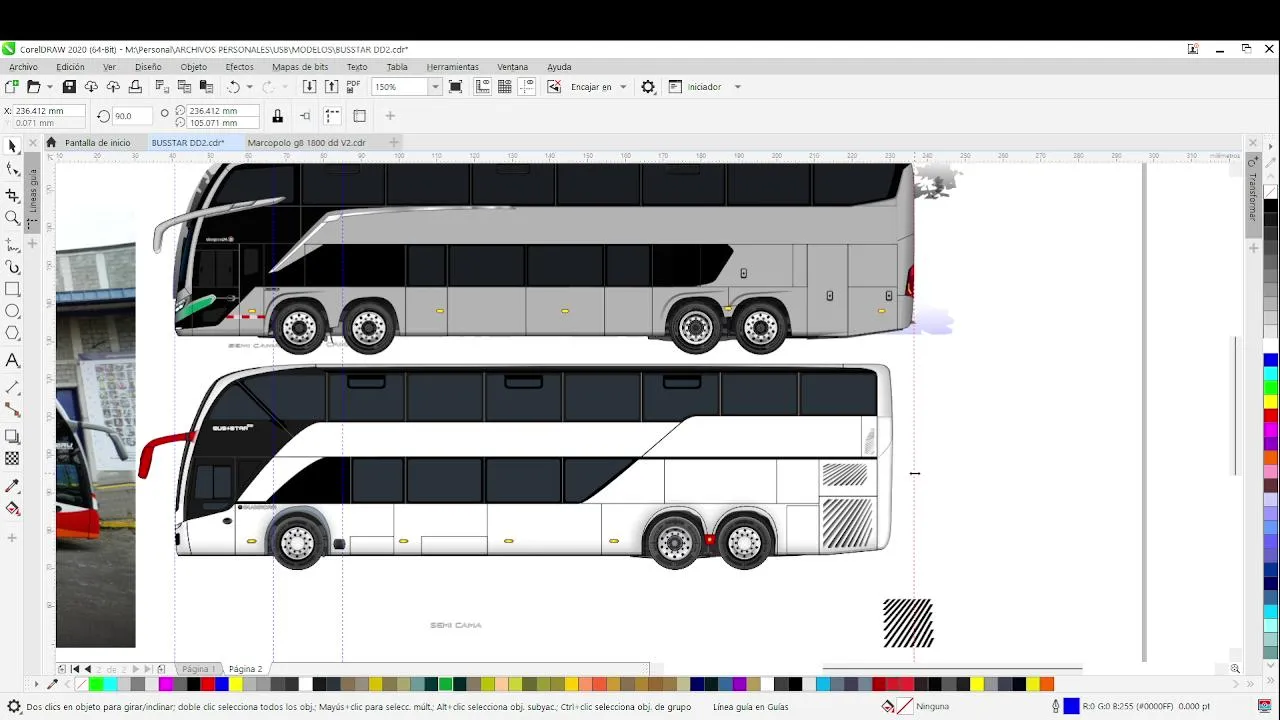Screen dimensions: 1280x720
Task: Select the Interactive Fill tool
Action: click(x=12, y=509)
